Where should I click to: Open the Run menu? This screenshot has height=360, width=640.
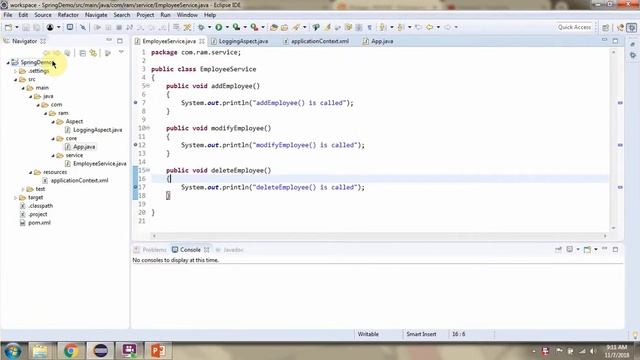(165, 15)
